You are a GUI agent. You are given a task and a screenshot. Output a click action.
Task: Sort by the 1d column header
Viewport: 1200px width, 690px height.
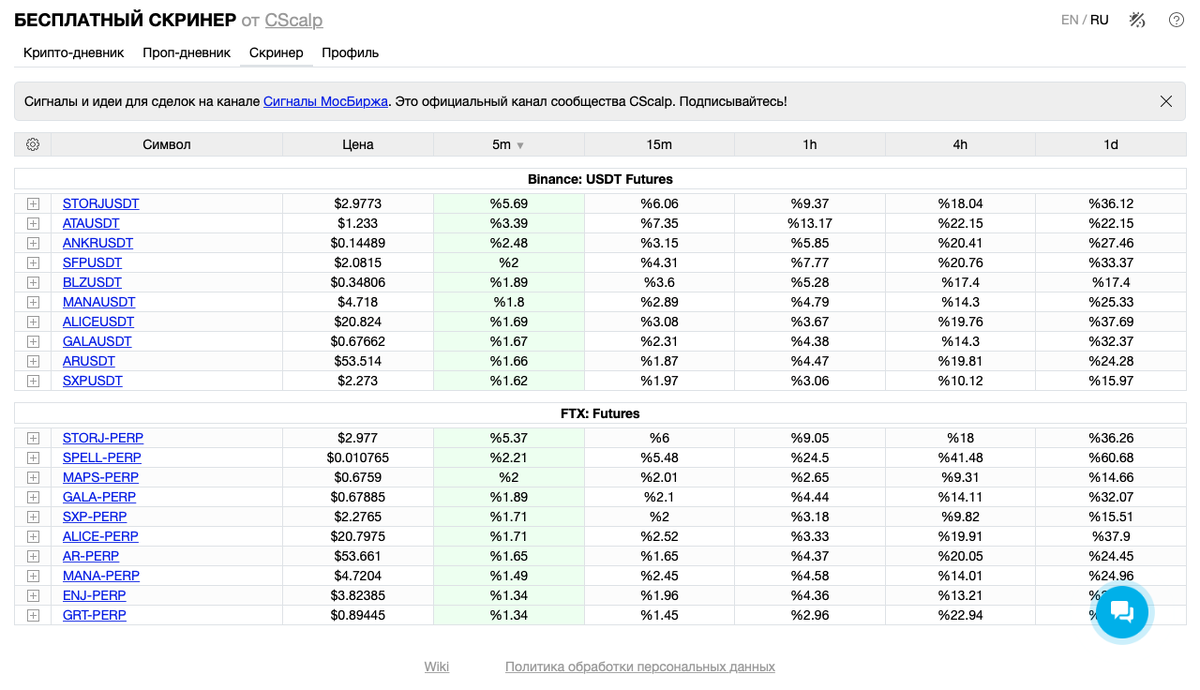1111,145
